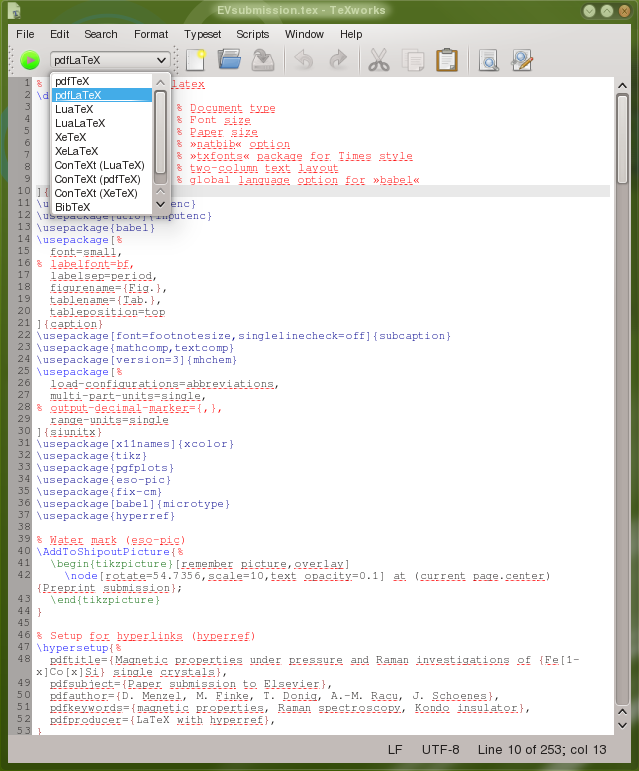
Task: Open the File menu
Action: (25, 34)
